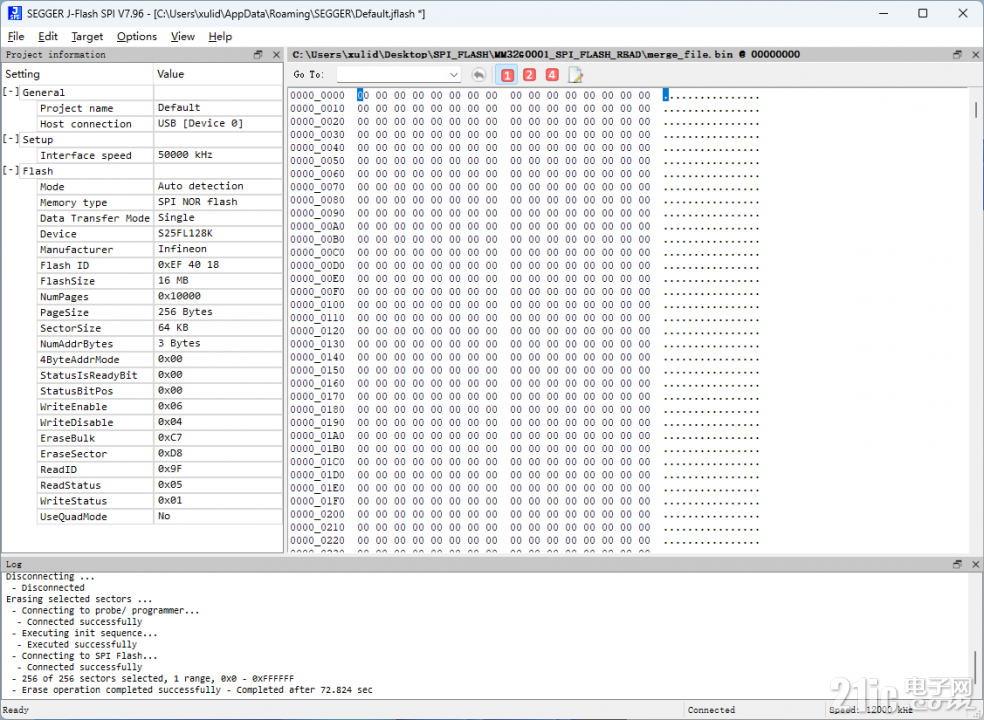This screenshot has height=720, width=984.
Task: Open the View menu
Action: pyautogui.click(x=183, y=36)
